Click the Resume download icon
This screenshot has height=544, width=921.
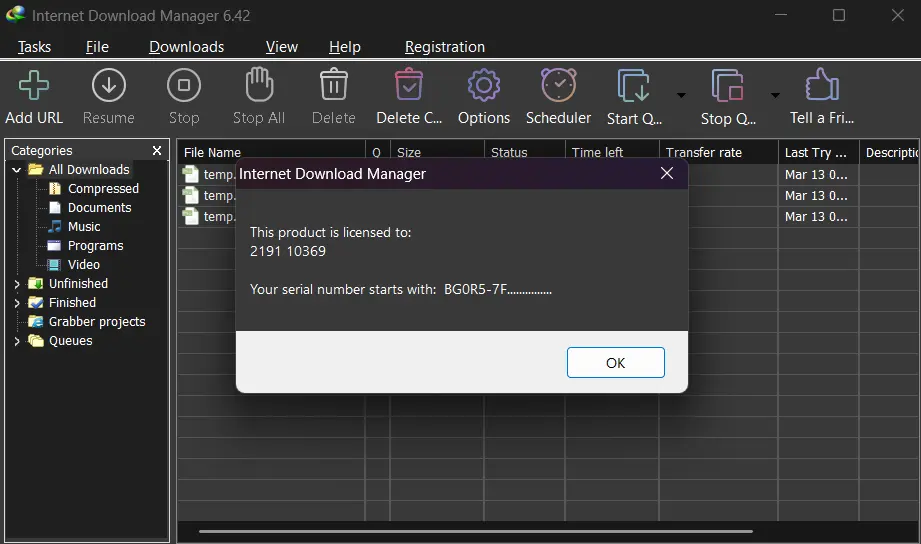[109, 86]
